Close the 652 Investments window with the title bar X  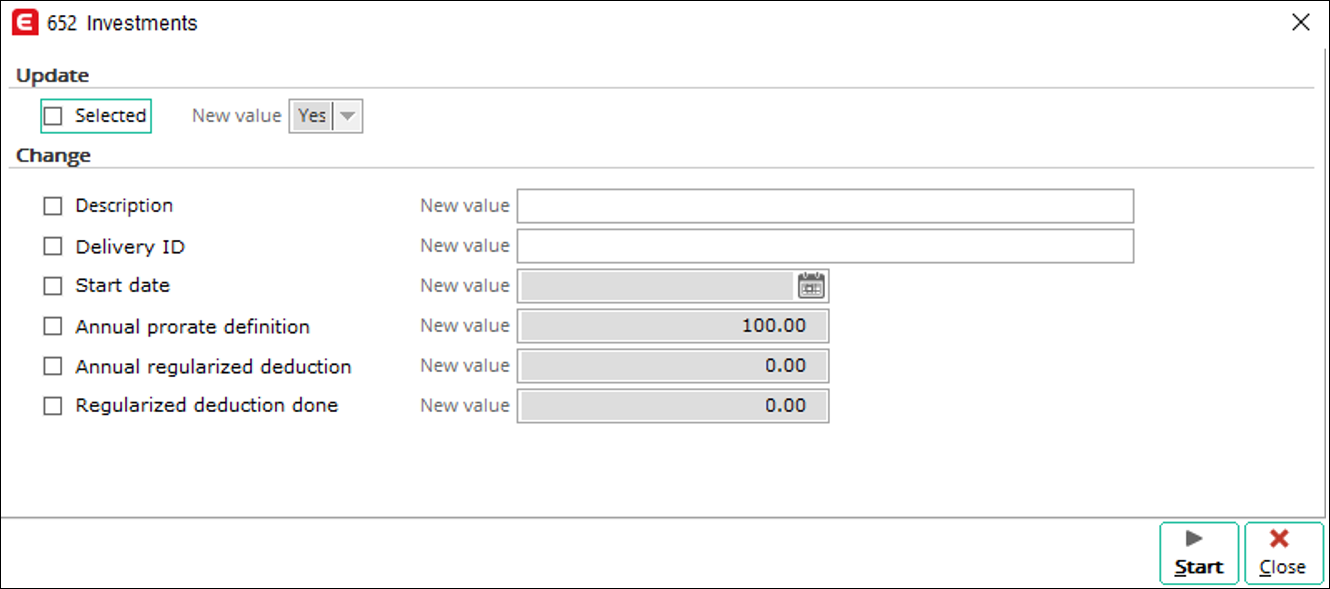pos(1301,22)
